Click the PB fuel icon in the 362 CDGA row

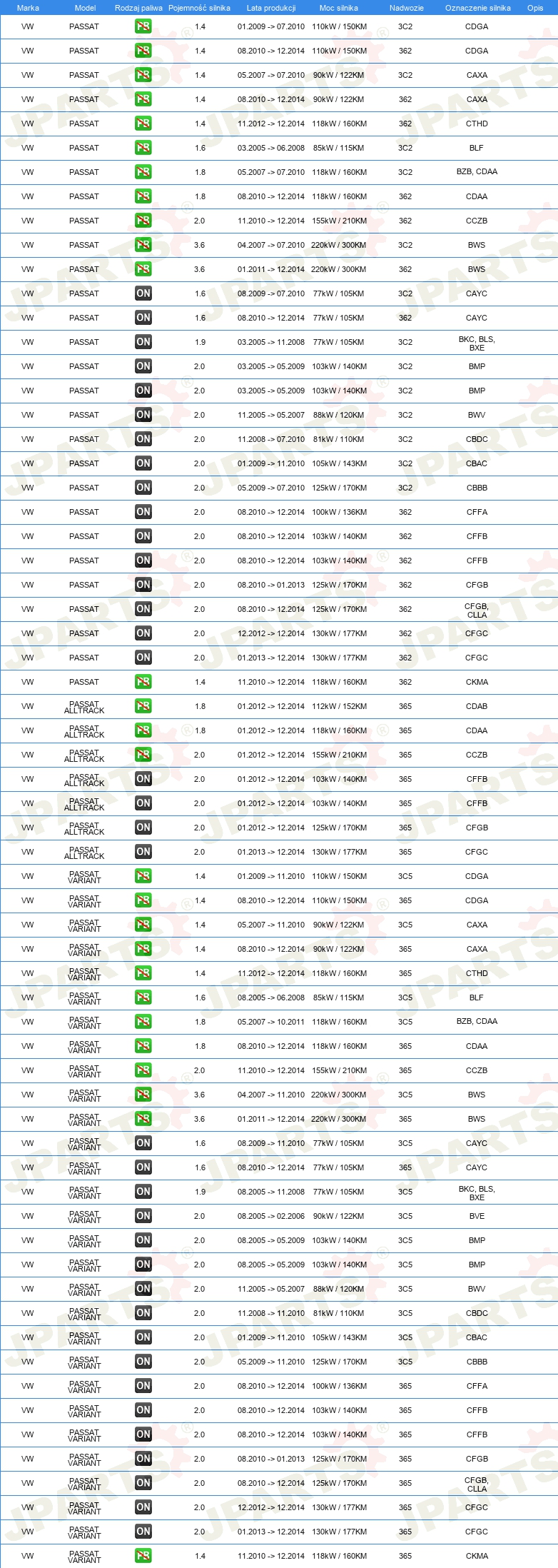(x=143, y=51)
